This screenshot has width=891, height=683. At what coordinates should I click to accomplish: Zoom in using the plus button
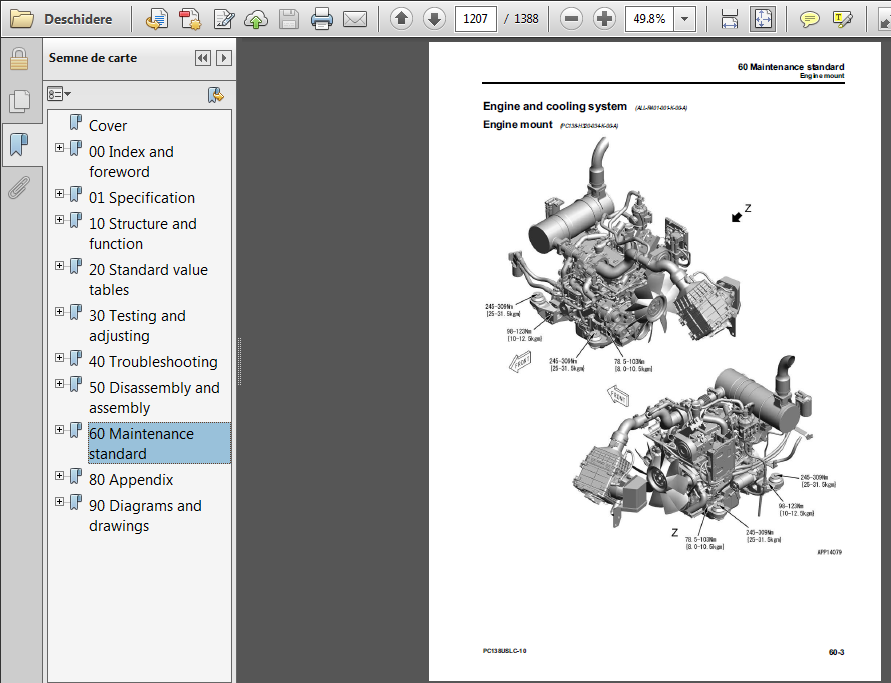point(604,18)
